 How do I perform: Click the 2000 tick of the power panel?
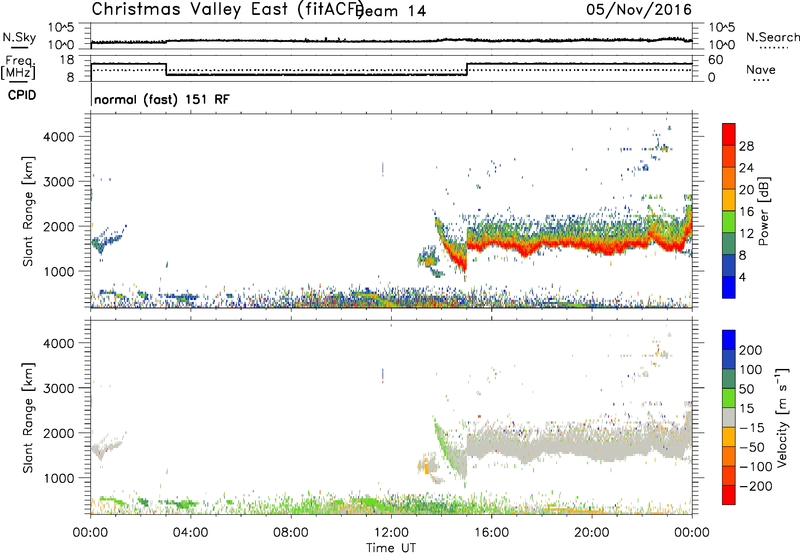tap(58, 226)
